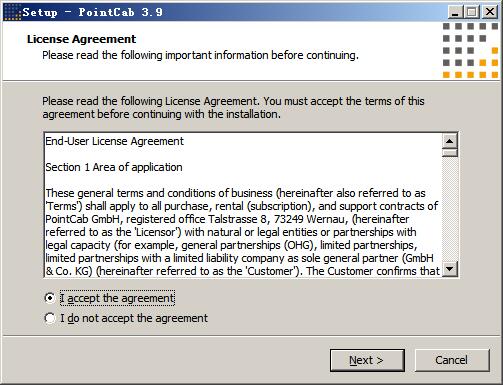Click the 'Section 1 Area of application' line
Viewport: 503px width, 385px height.
tap(114, 167)
